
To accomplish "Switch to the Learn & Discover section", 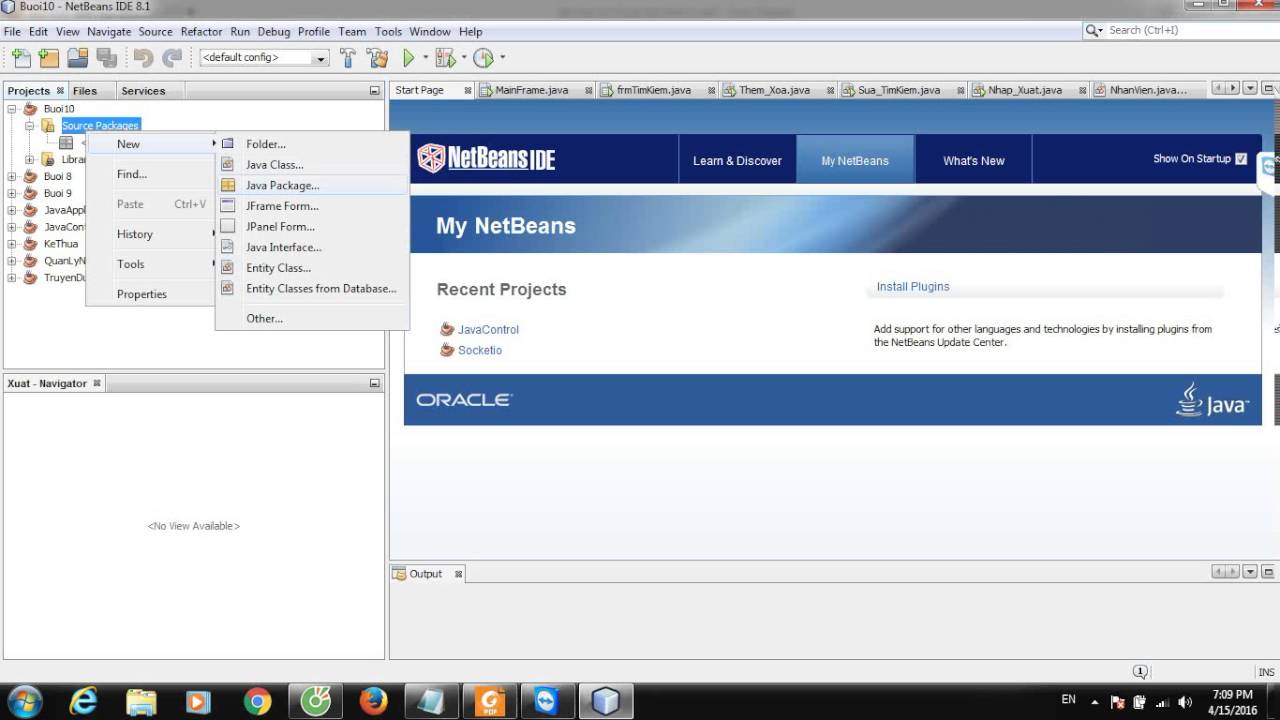I will (737, 160).
